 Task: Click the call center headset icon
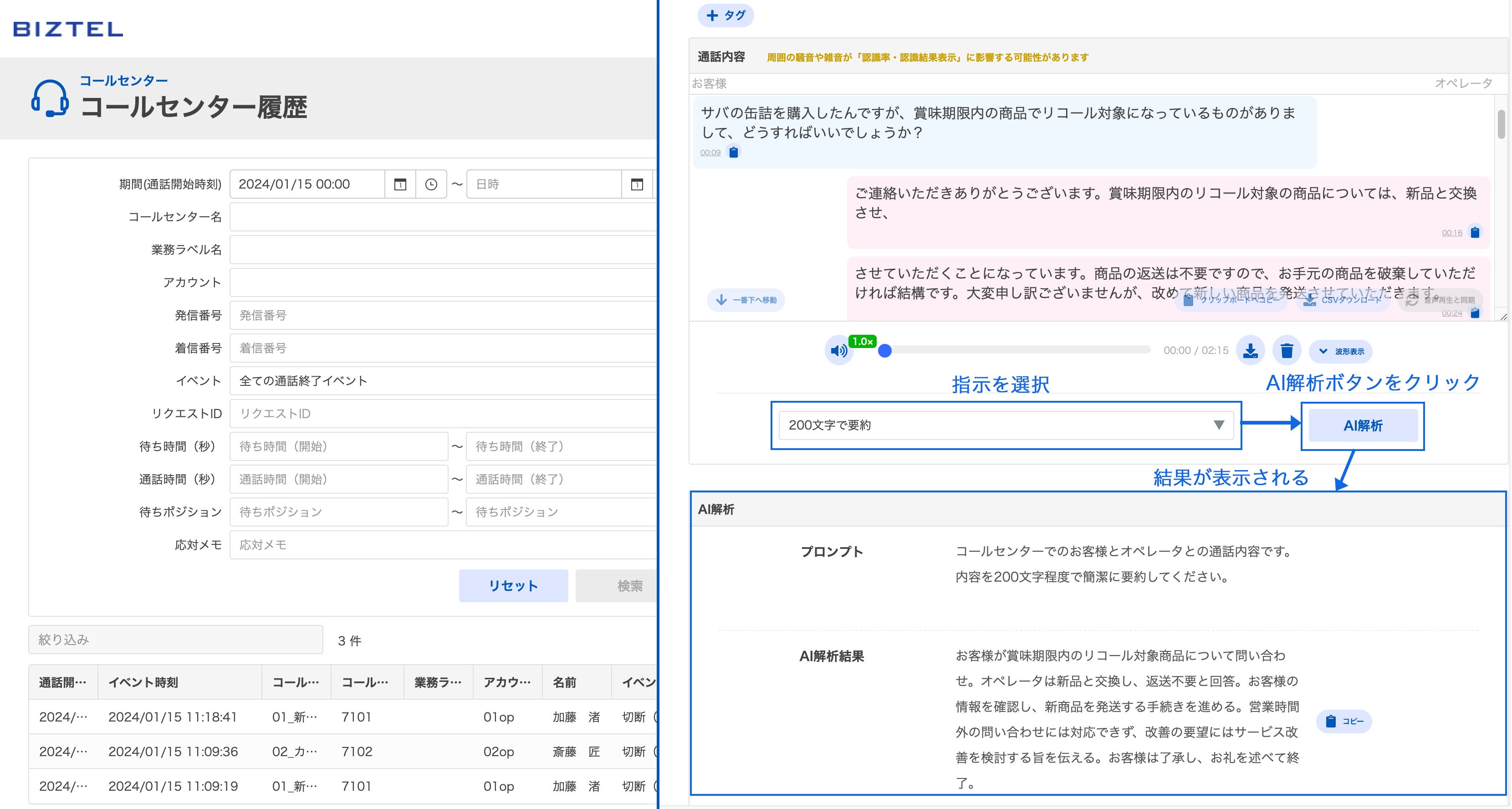click(x=50, y=98)
